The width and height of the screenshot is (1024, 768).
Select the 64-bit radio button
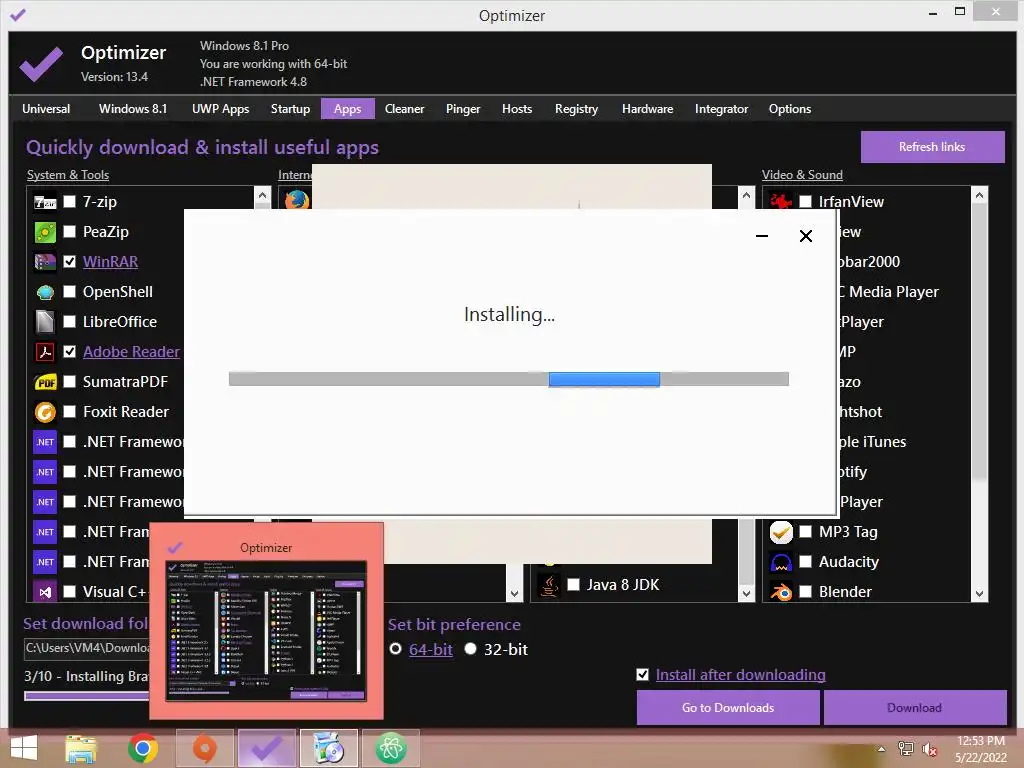(395, 649)
